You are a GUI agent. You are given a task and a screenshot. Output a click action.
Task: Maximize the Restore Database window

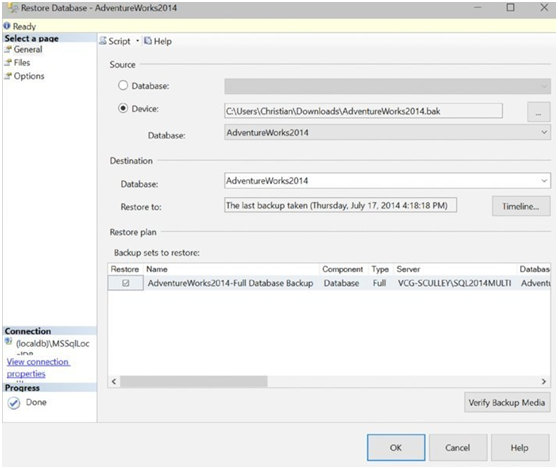510,7
